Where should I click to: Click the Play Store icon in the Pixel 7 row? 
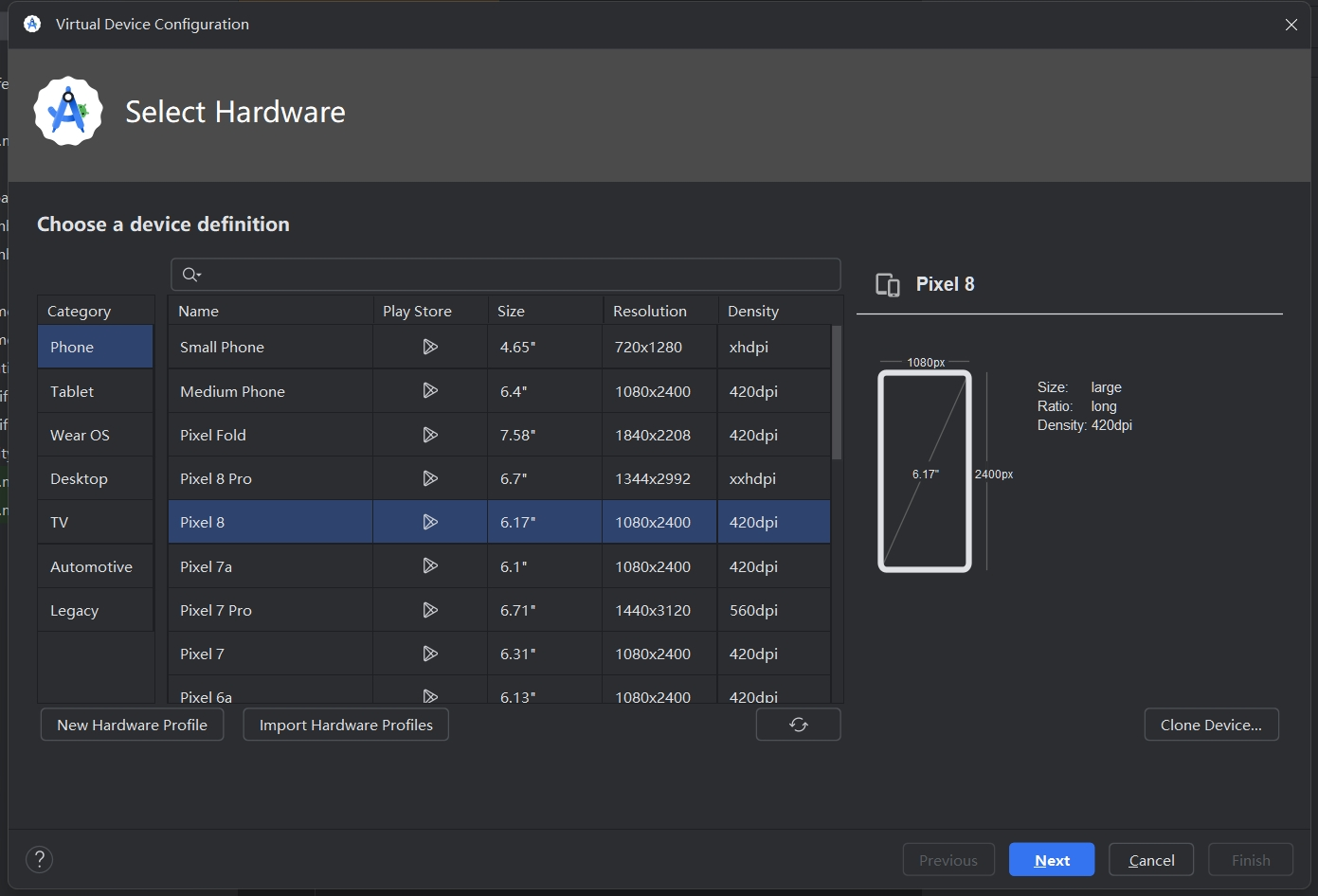[430, 654]
